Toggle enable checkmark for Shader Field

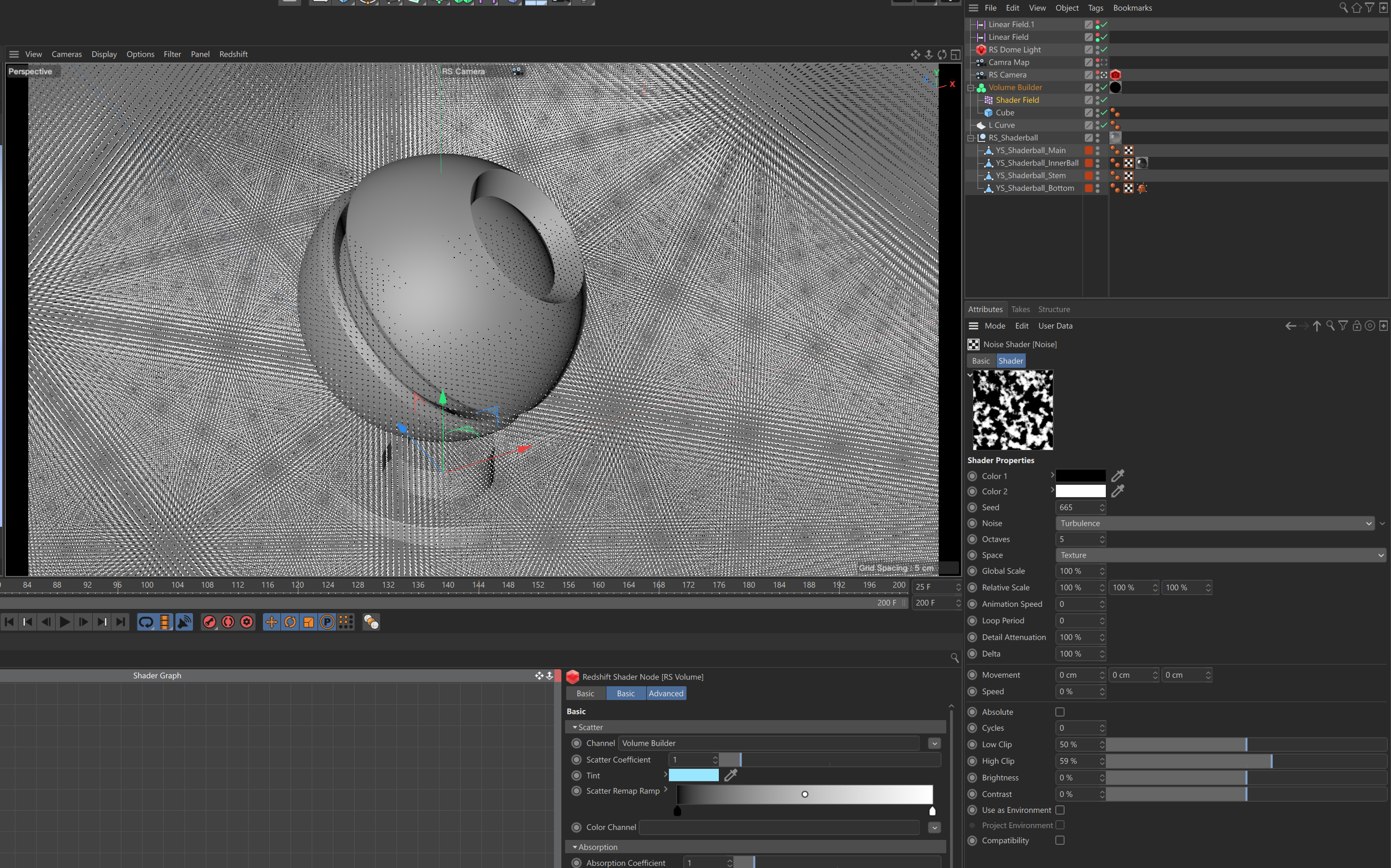(x=1104, y=100)
